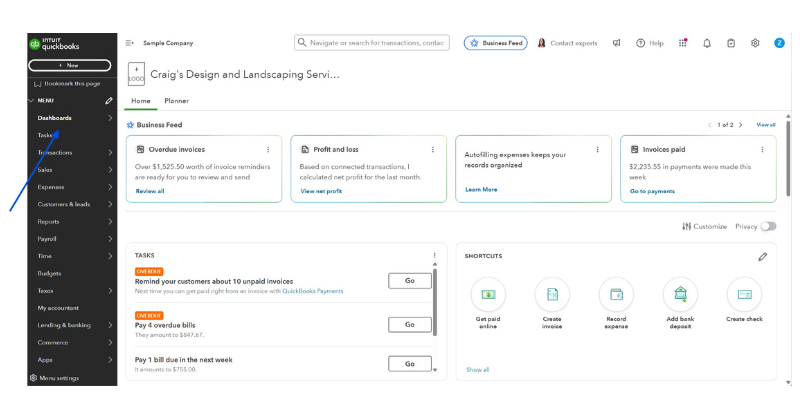Select Budgets in the left menu
This screenshot has width=800, height=419.
(x=50, y=273)
